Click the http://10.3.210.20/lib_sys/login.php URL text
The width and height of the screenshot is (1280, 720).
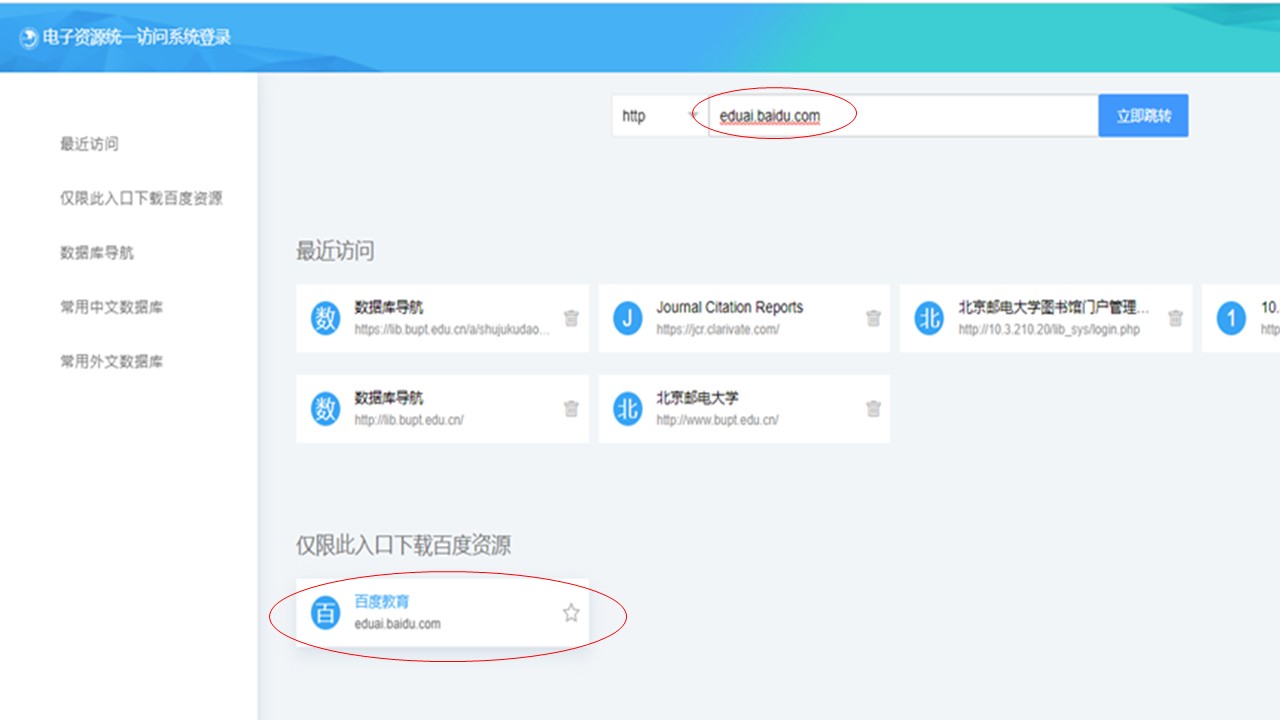[x=1049, y=329]
